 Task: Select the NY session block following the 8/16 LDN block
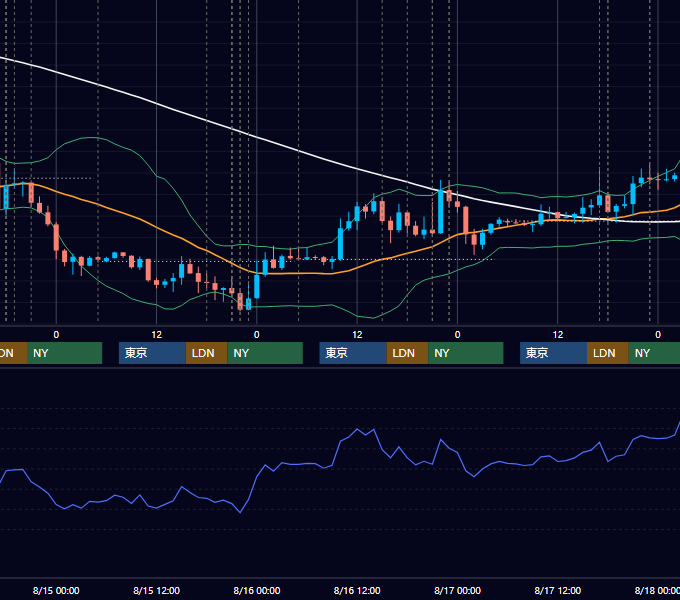pyautogui.click(x=466, y=353)
